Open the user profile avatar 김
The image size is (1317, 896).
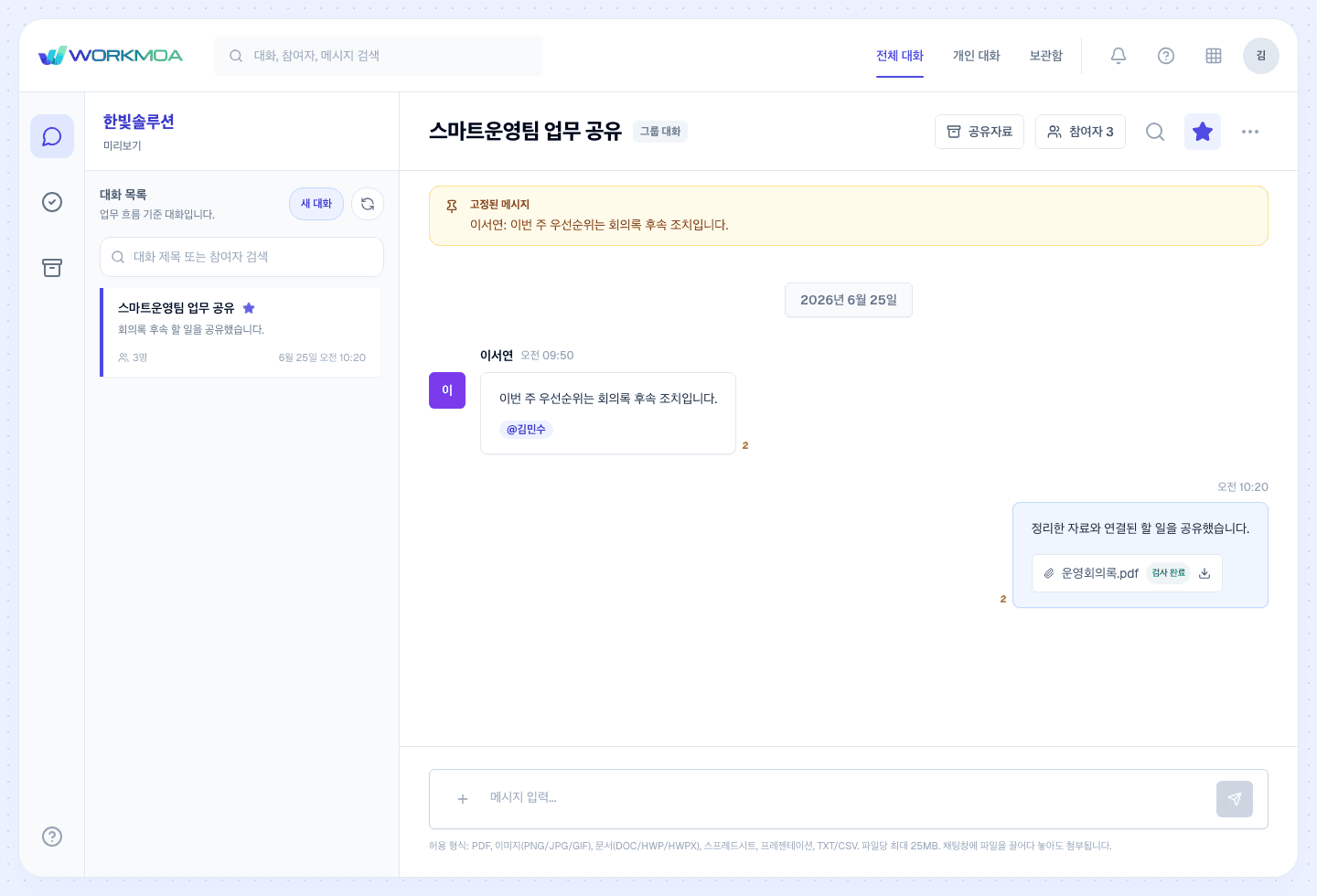pyautogui.click(x=1261, y=56)
